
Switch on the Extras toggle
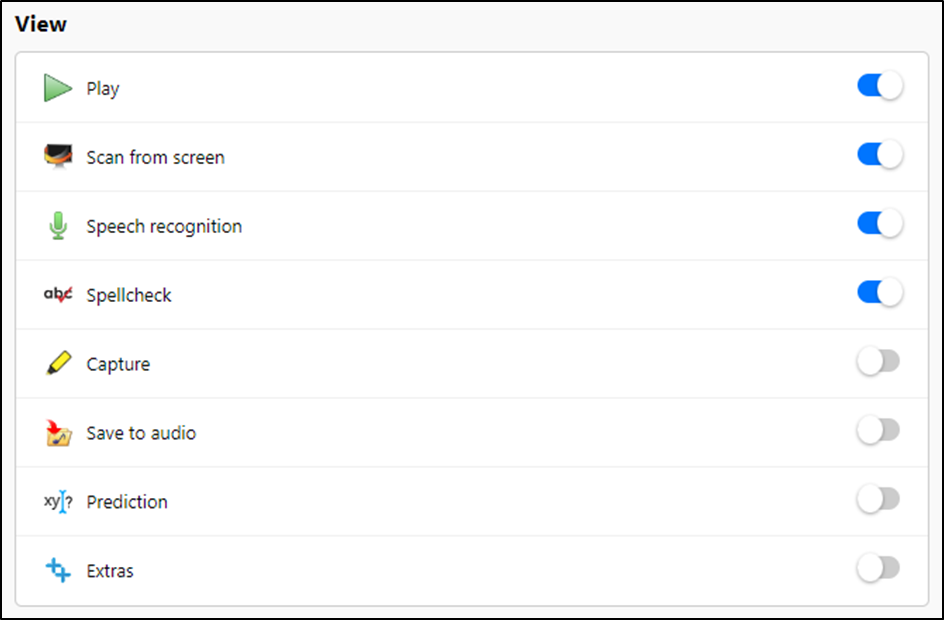click(879, 569)
